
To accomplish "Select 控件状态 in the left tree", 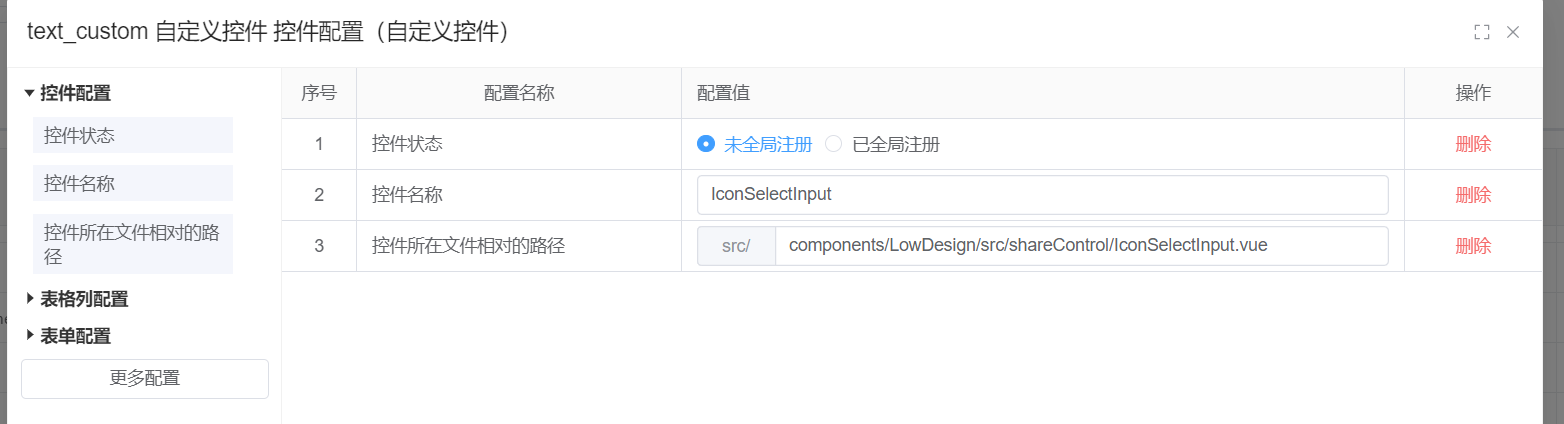I will point(132,135).
